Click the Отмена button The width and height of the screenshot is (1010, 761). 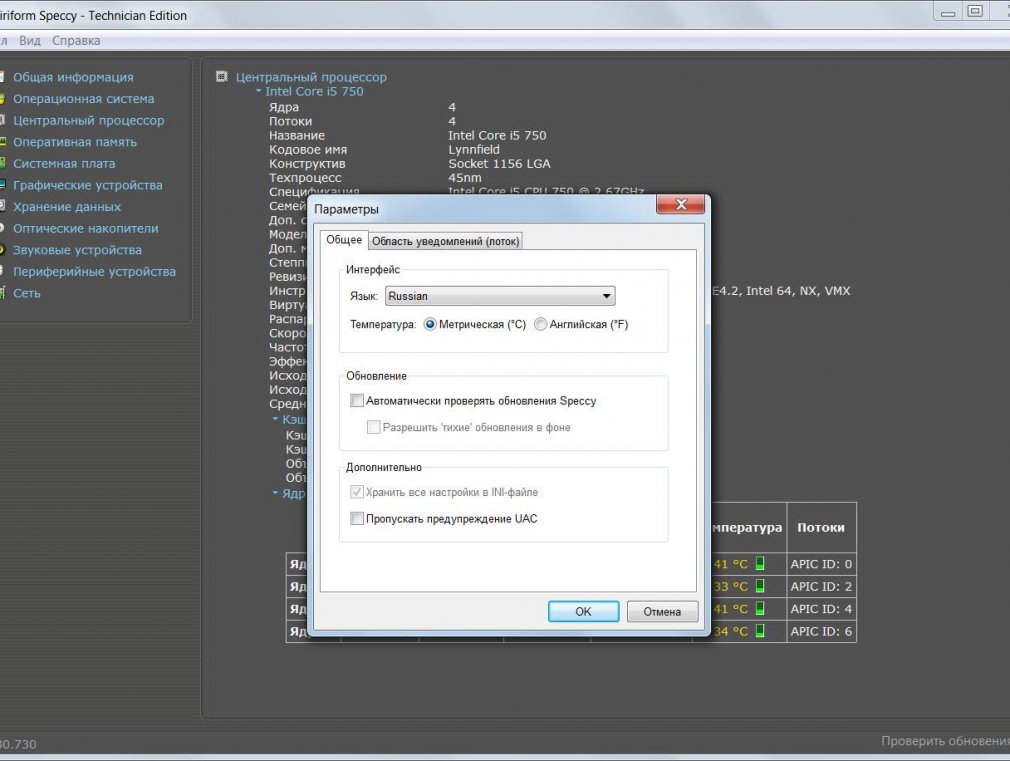pyautogui.click(x=662, y=612)
